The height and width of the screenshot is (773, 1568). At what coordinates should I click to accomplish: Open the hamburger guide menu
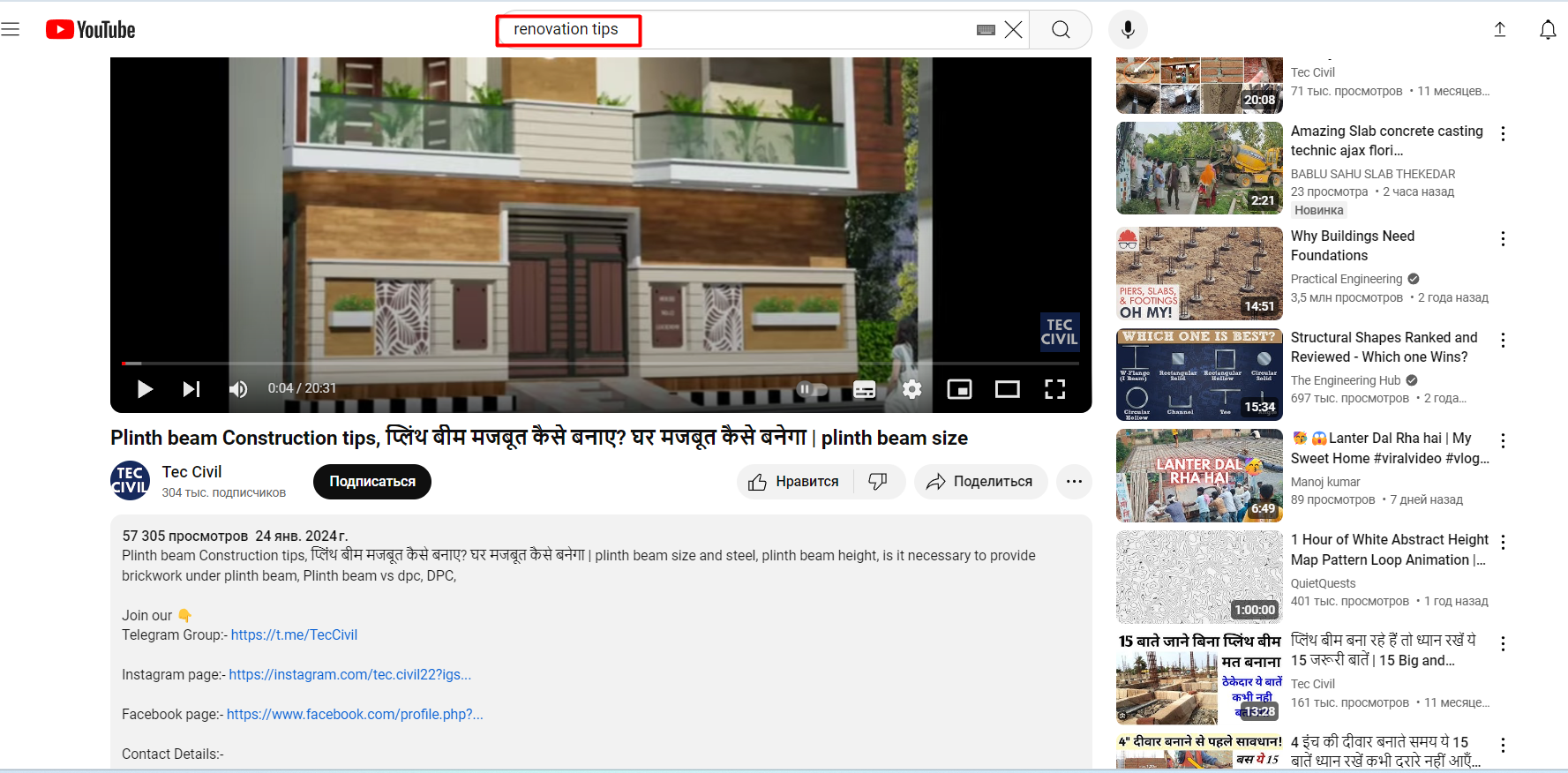pyautogui.click(x=11, y=29)
